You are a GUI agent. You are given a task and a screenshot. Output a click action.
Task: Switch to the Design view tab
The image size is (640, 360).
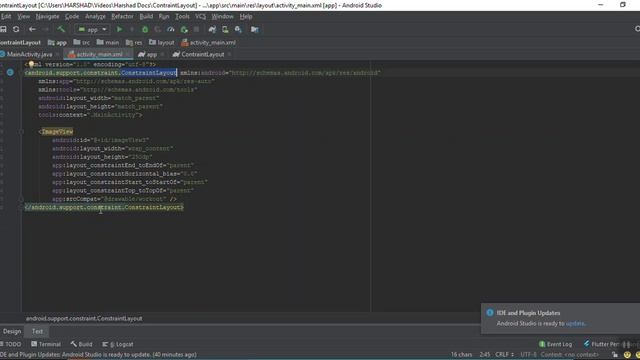point(12,331)
